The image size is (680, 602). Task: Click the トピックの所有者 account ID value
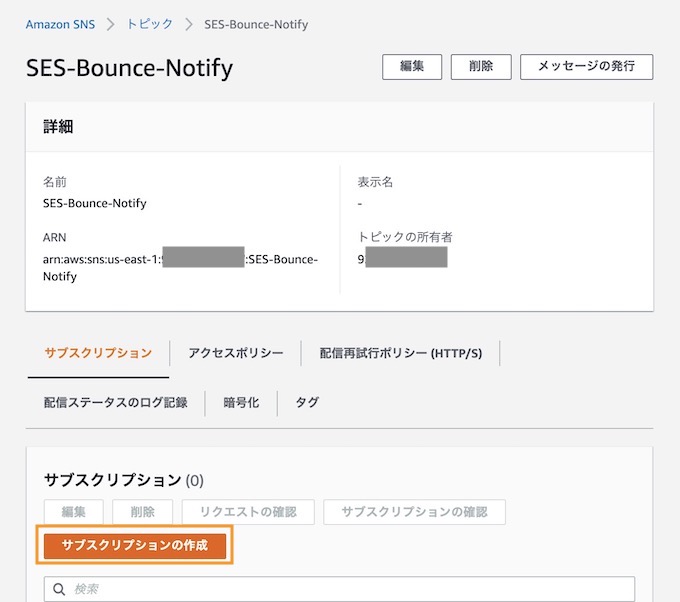tap(402, 258)
